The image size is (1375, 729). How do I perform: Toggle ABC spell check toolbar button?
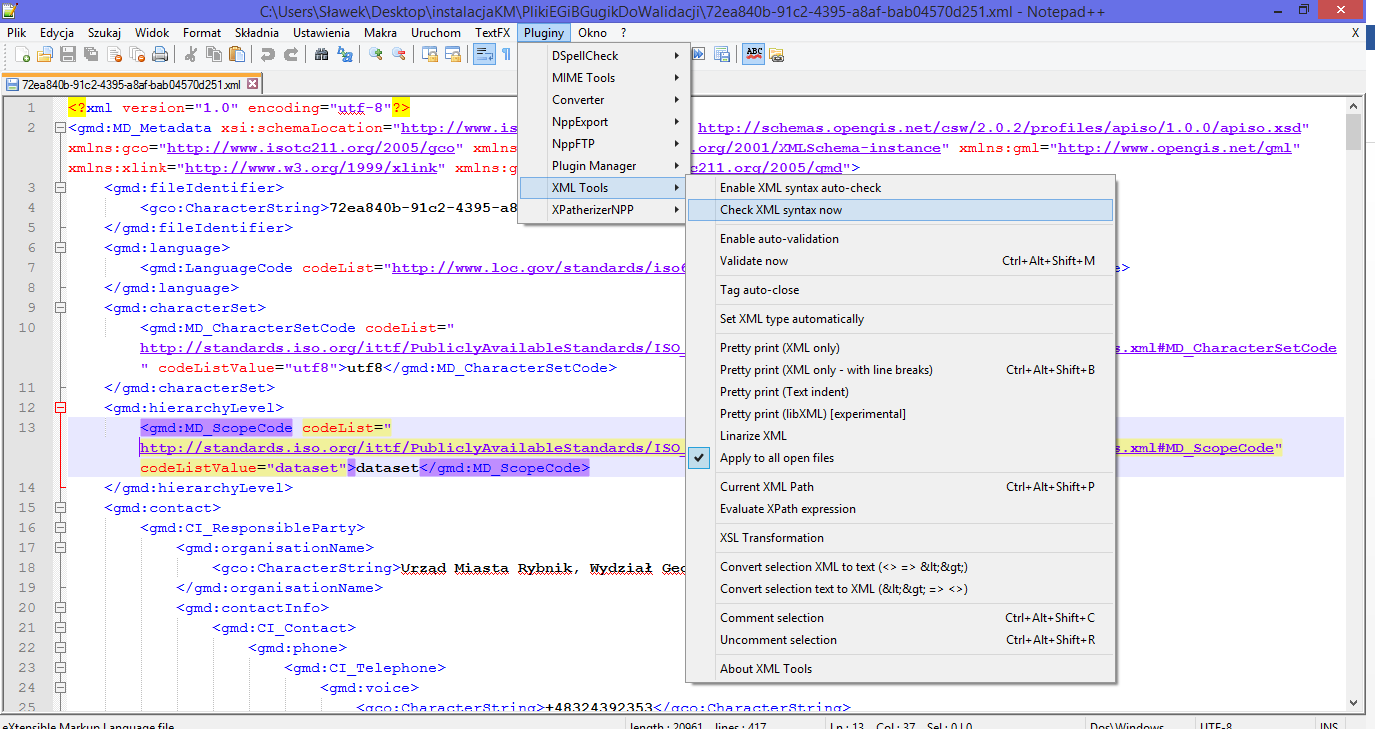pos(754,54)
